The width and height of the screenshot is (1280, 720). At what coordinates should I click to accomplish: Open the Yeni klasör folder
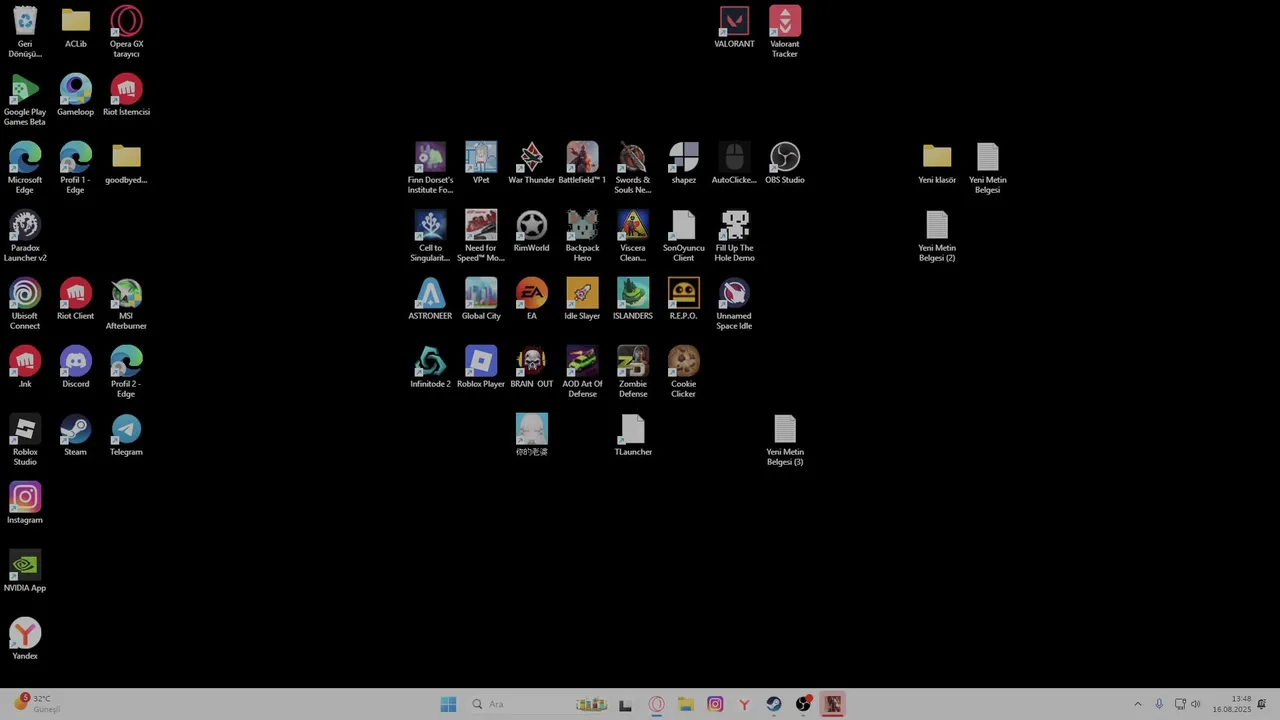click(x=937, y=158)
